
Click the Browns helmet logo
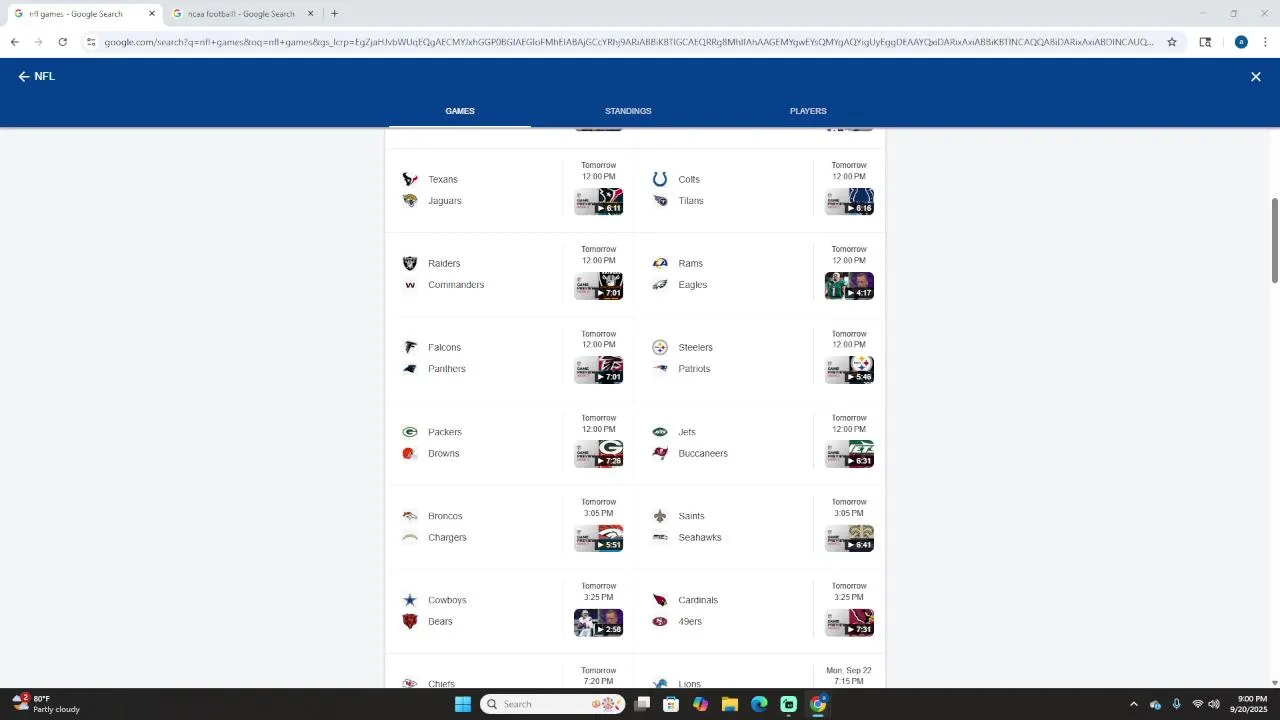pyautogui.click(x=410, y=453)
